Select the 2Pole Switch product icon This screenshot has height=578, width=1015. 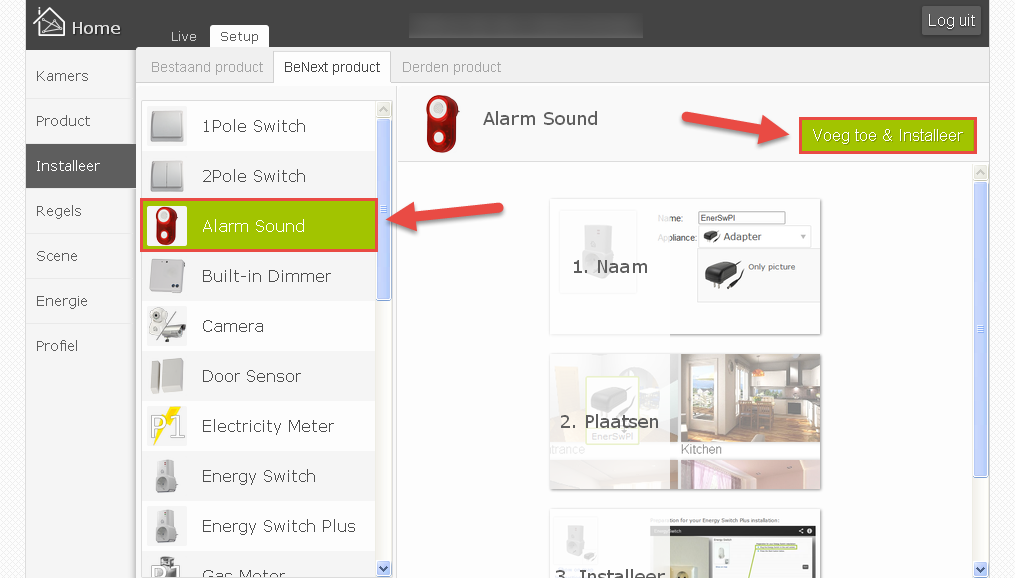(167, 176)
